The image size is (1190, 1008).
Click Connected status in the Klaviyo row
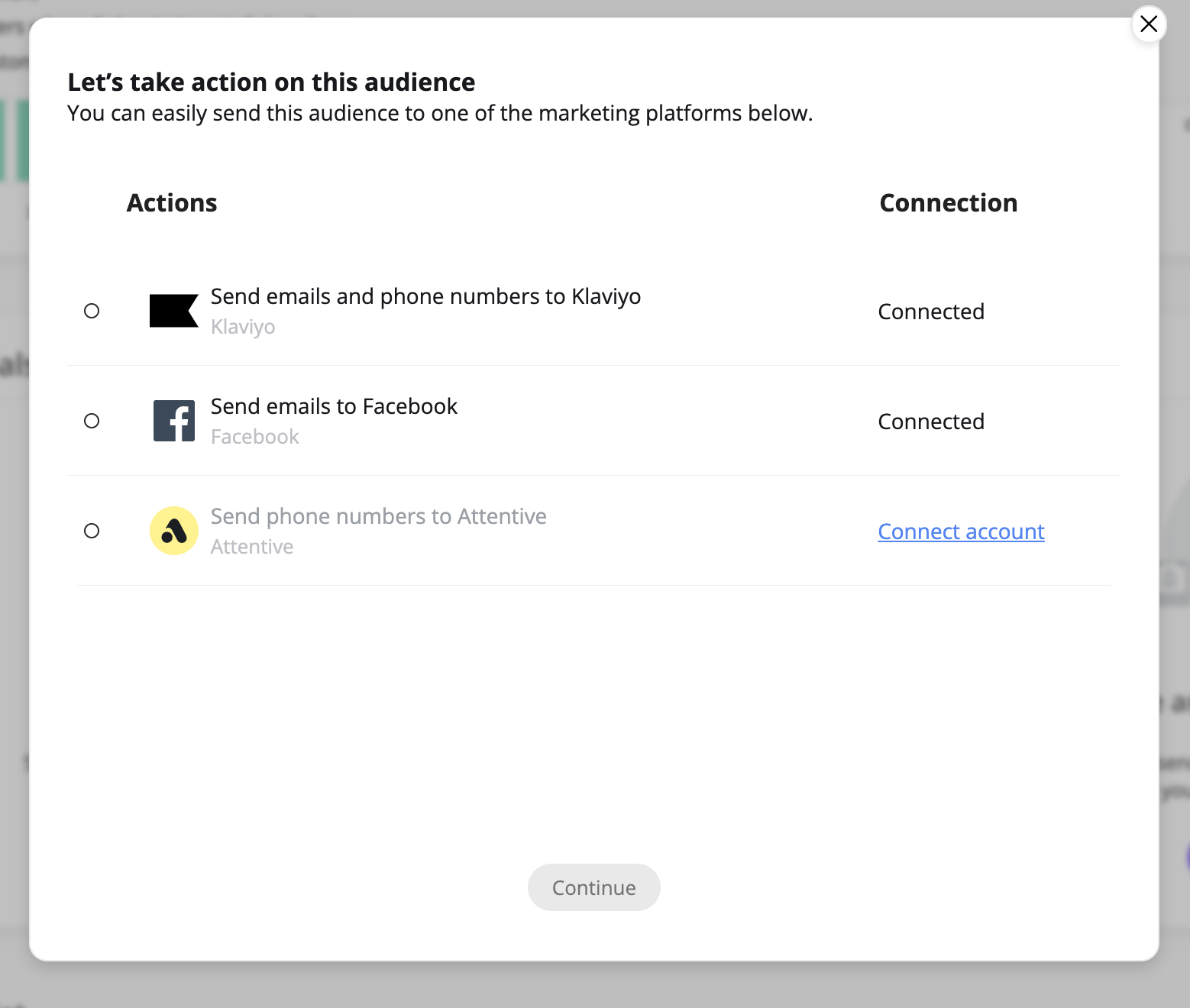pos(931,312)
